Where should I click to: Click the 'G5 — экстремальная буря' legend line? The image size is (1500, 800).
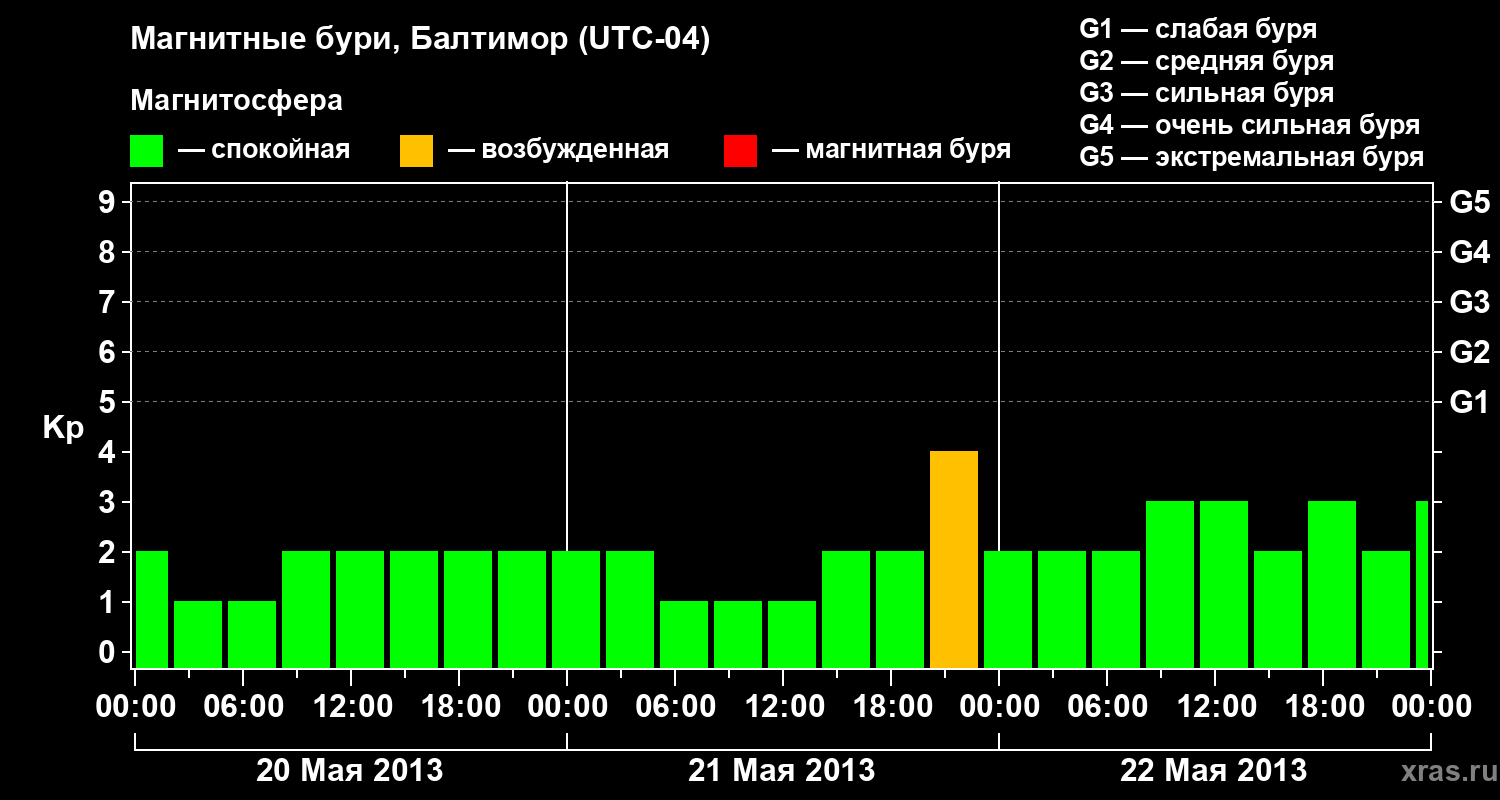coord(1252,157)
